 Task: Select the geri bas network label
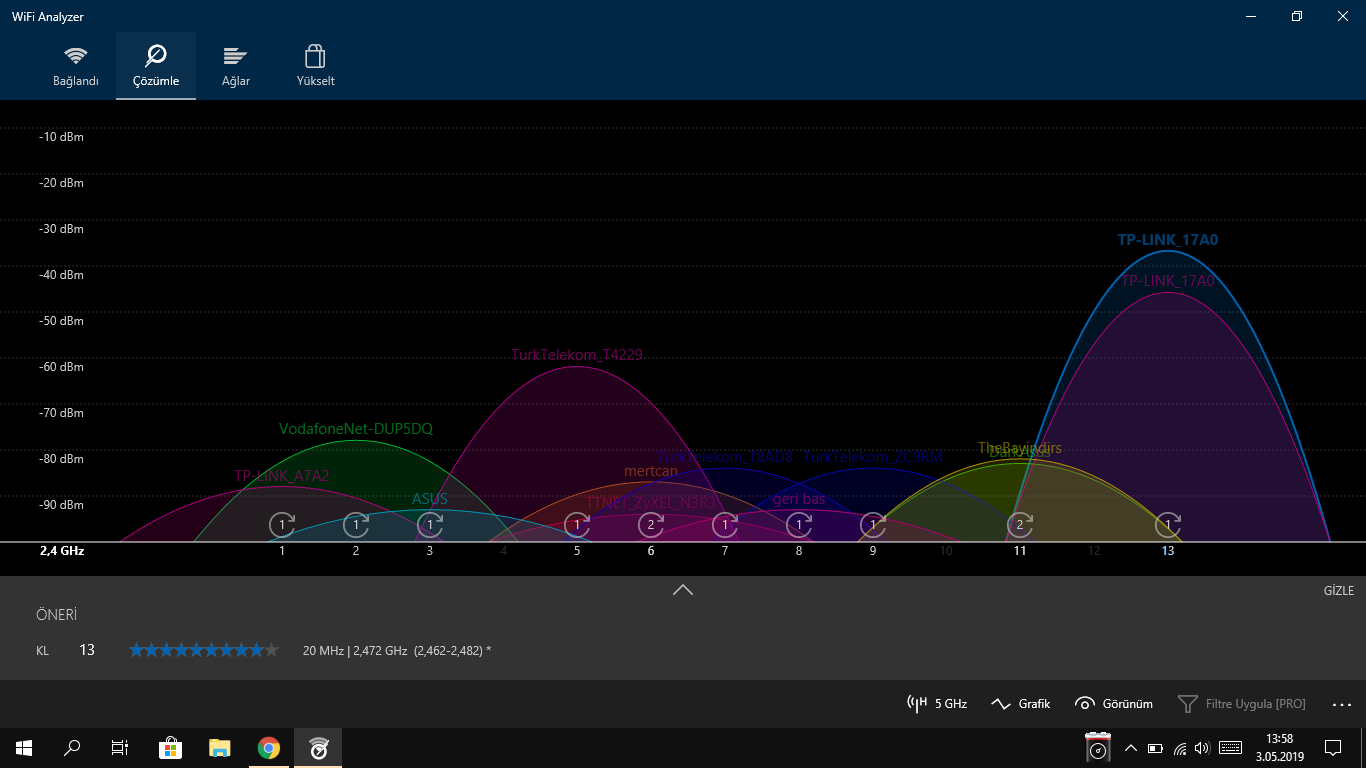coord(799,499)
